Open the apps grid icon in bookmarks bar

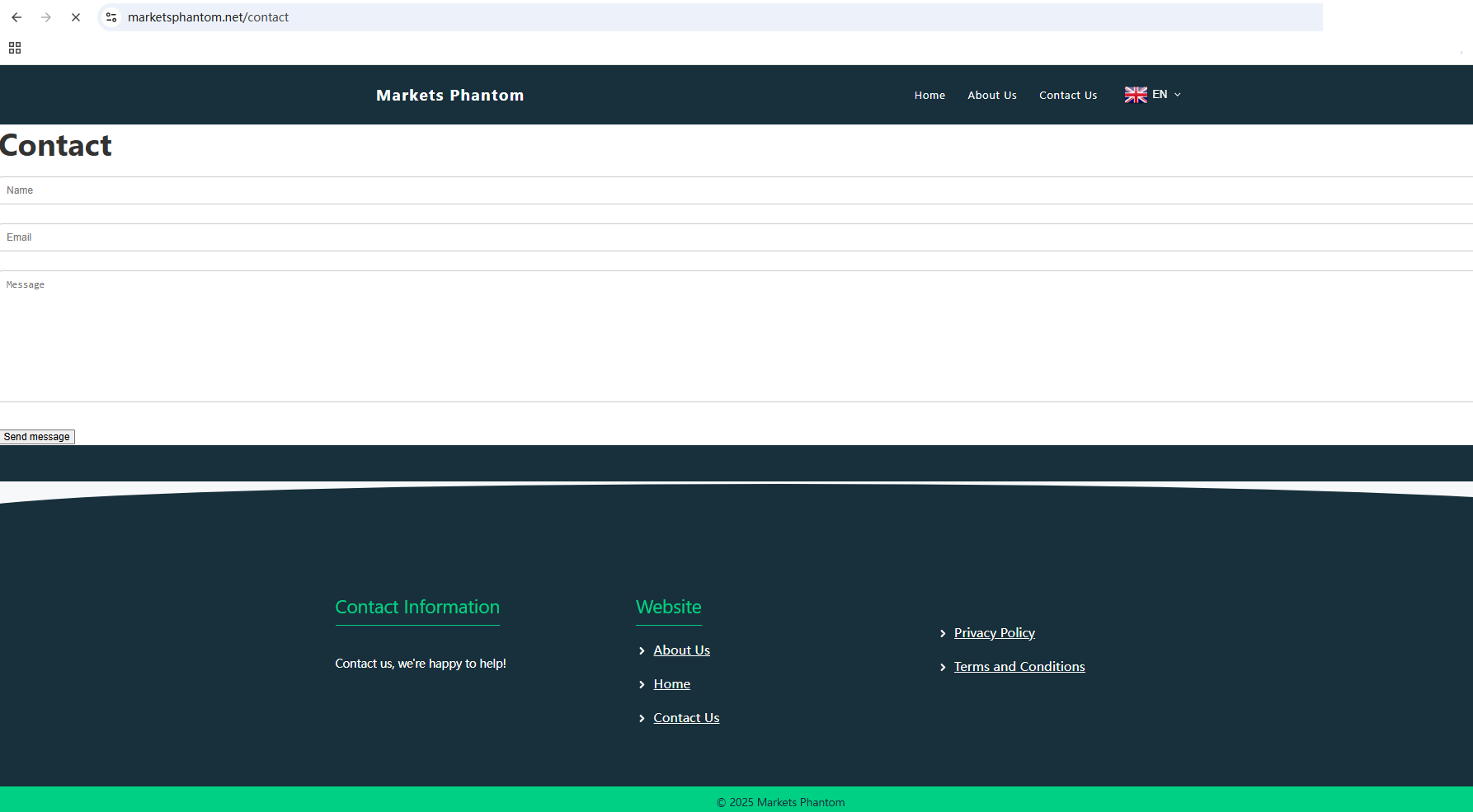[15, 48]
